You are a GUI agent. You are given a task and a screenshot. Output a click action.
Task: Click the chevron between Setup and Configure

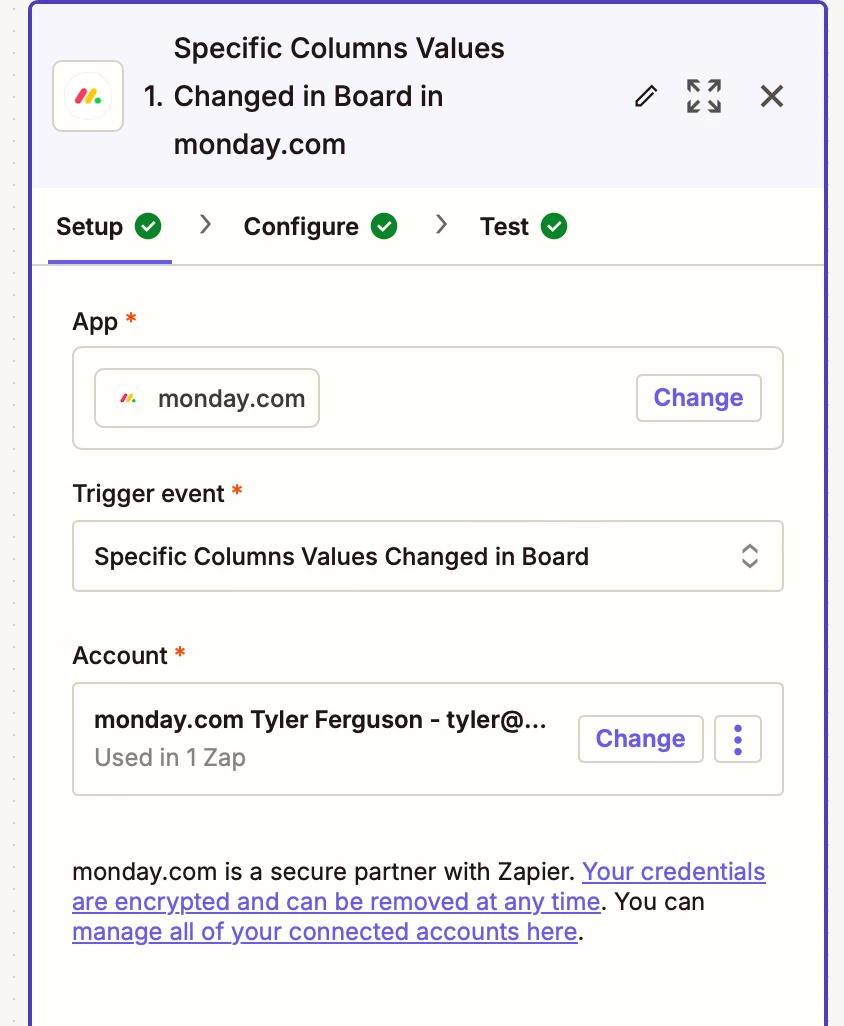(x=205, y=225)
